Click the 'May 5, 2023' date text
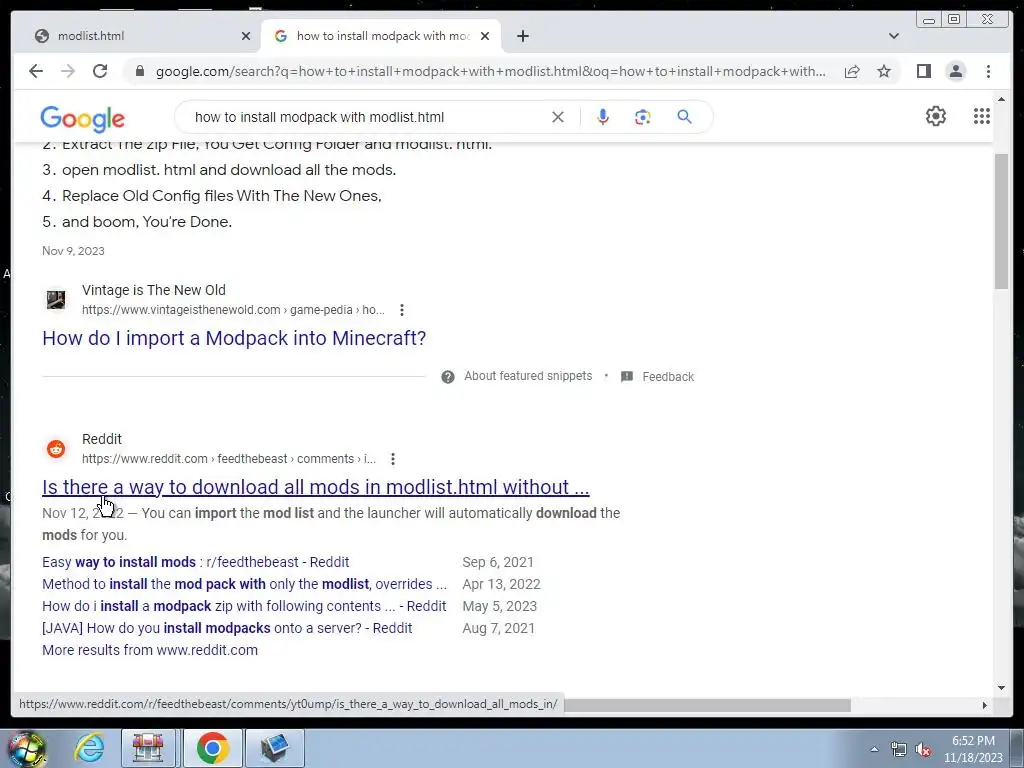This screenshot has height=768, width=1024. click(x=500, y=607)
